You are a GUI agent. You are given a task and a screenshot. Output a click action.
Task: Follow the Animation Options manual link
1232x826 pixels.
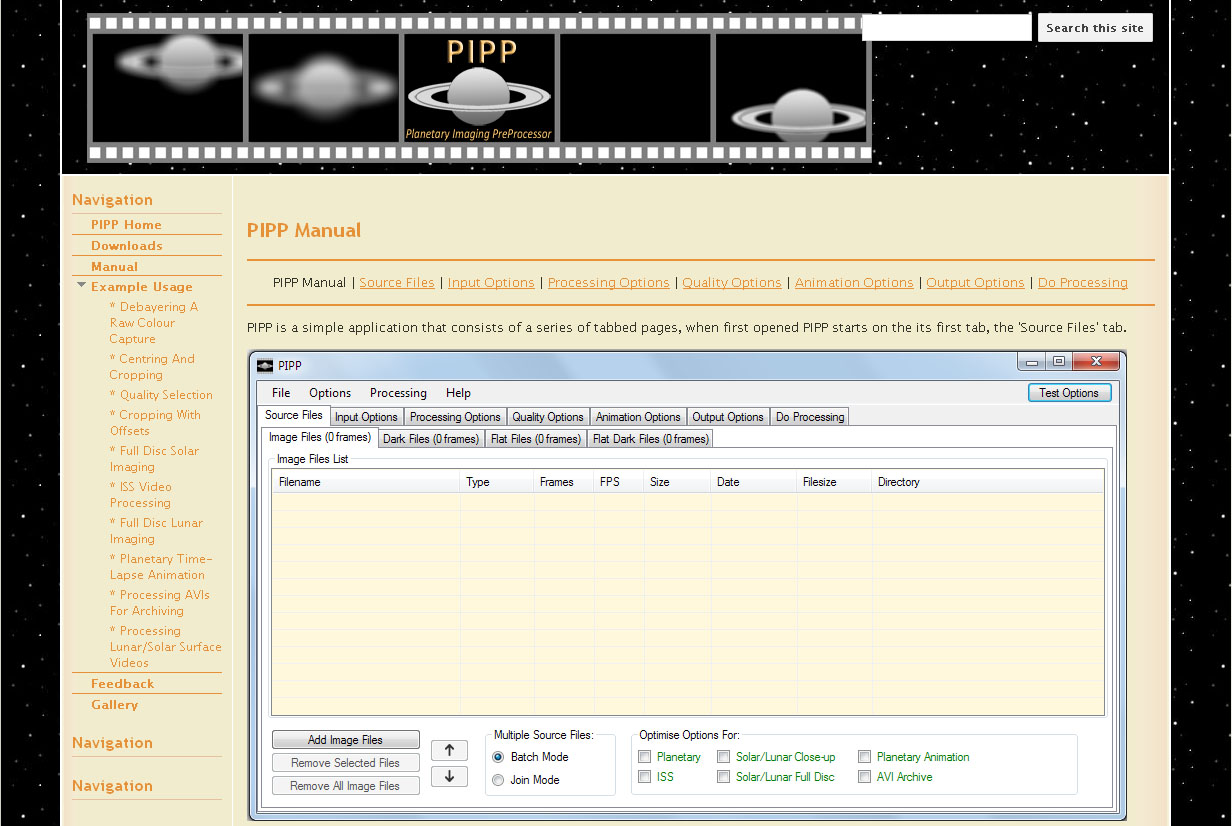853,283
